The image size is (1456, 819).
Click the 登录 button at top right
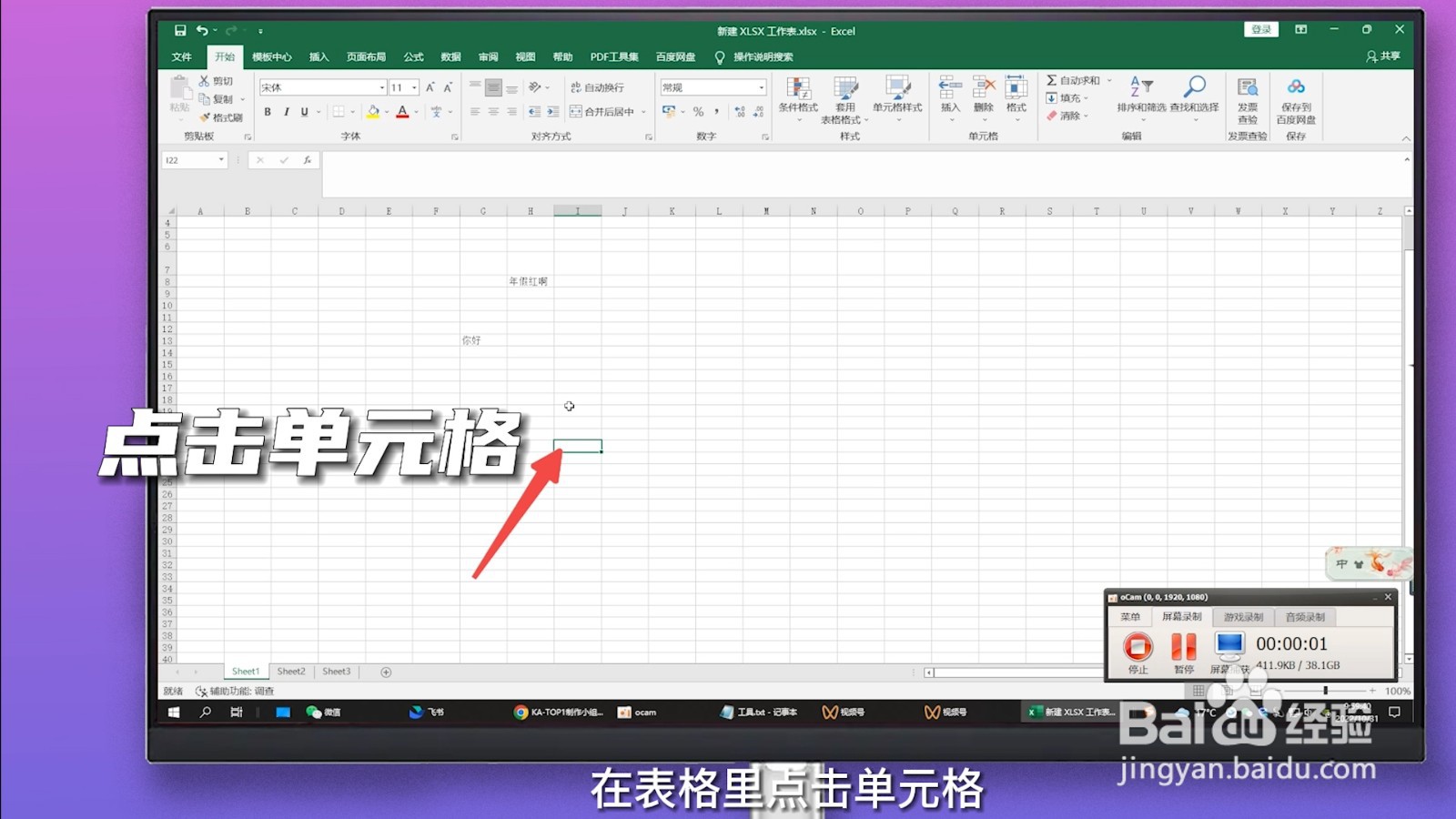[x=1261, y=28]
